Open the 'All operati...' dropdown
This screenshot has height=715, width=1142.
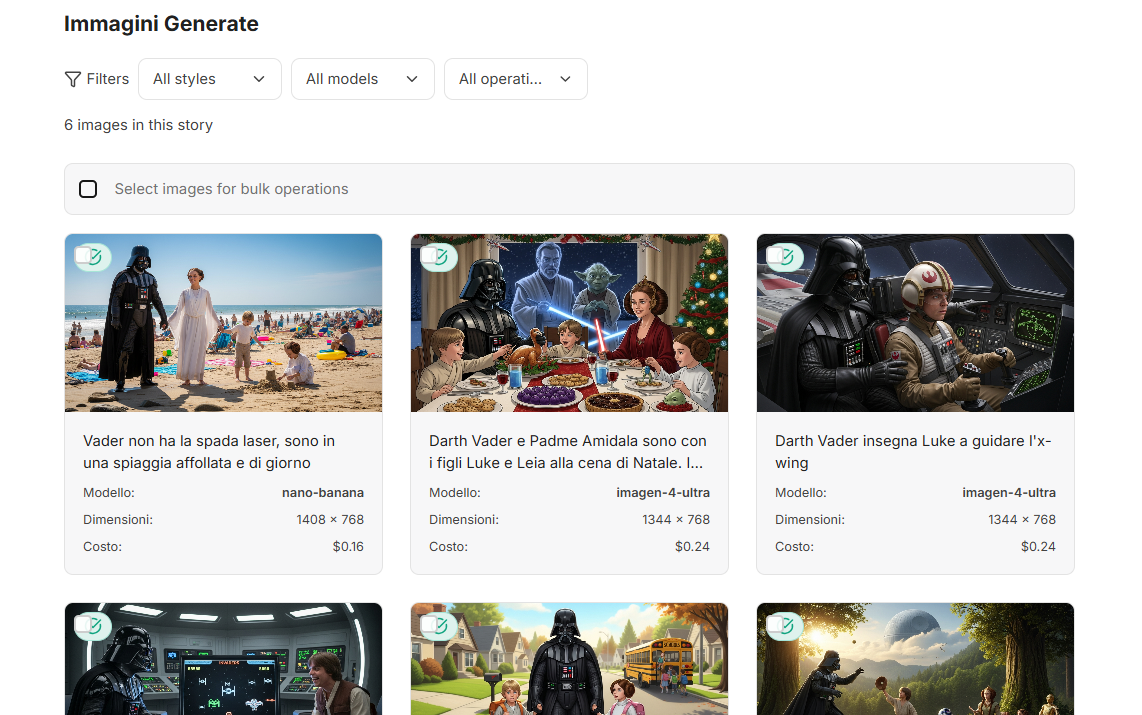pyautogui.click(x=515, y=79)
